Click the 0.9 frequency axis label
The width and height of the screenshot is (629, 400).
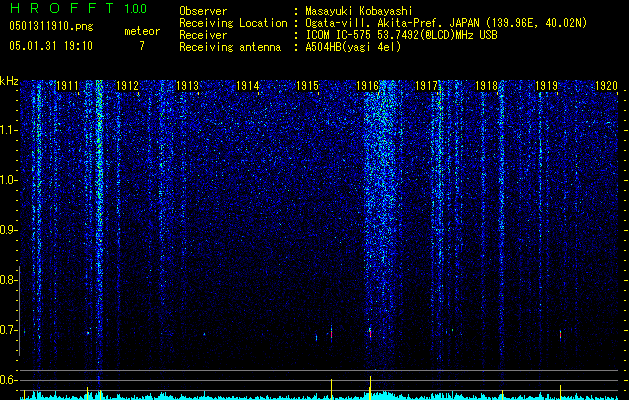tap(8, 230)
